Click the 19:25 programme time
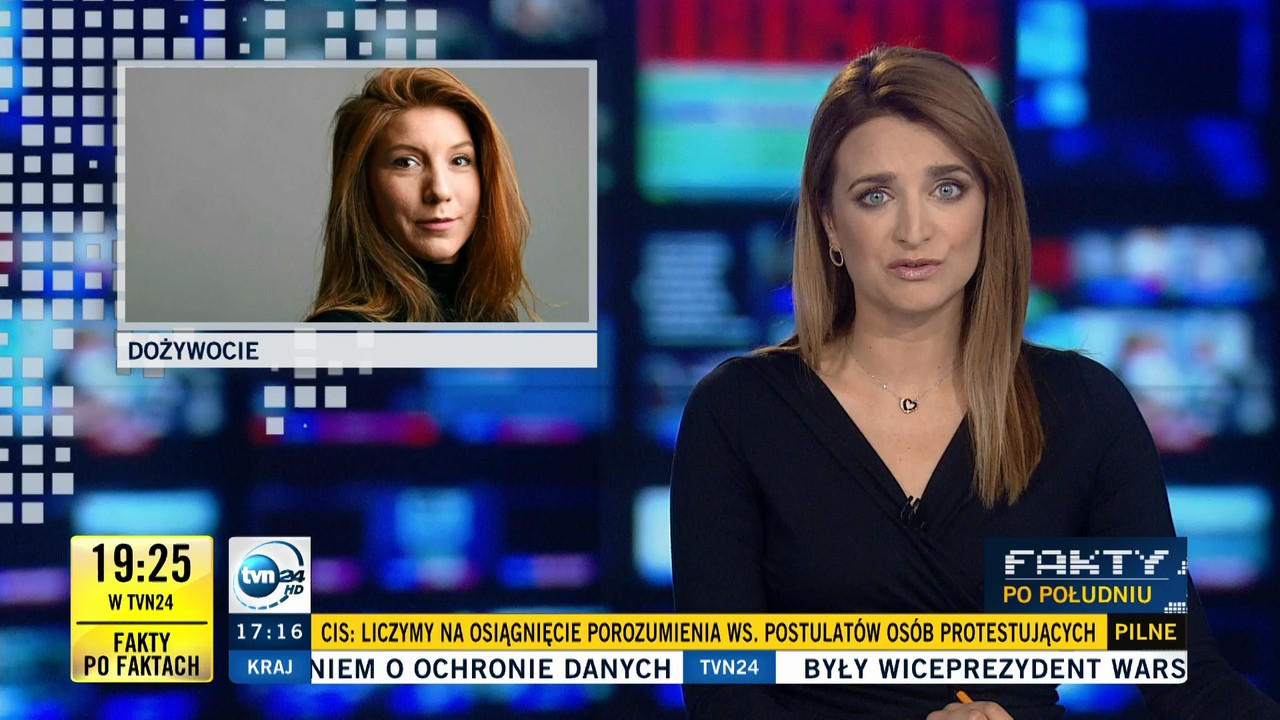Image resolution: width=1280 pixels, height=720 pixels. pyautogui.click(x=142, y=564)
